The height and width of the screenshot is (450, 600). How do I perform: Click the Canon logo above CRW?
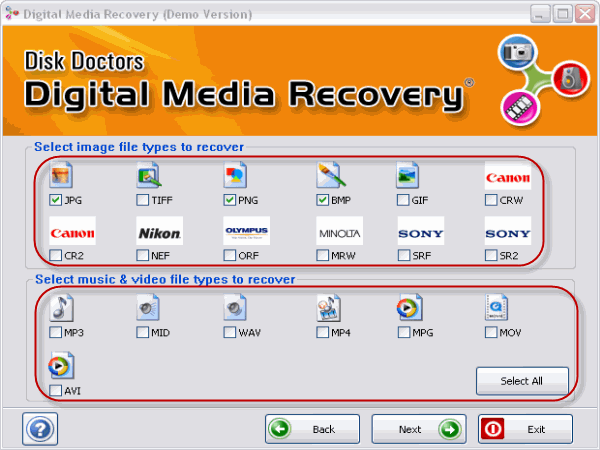(x=508, y=176)
